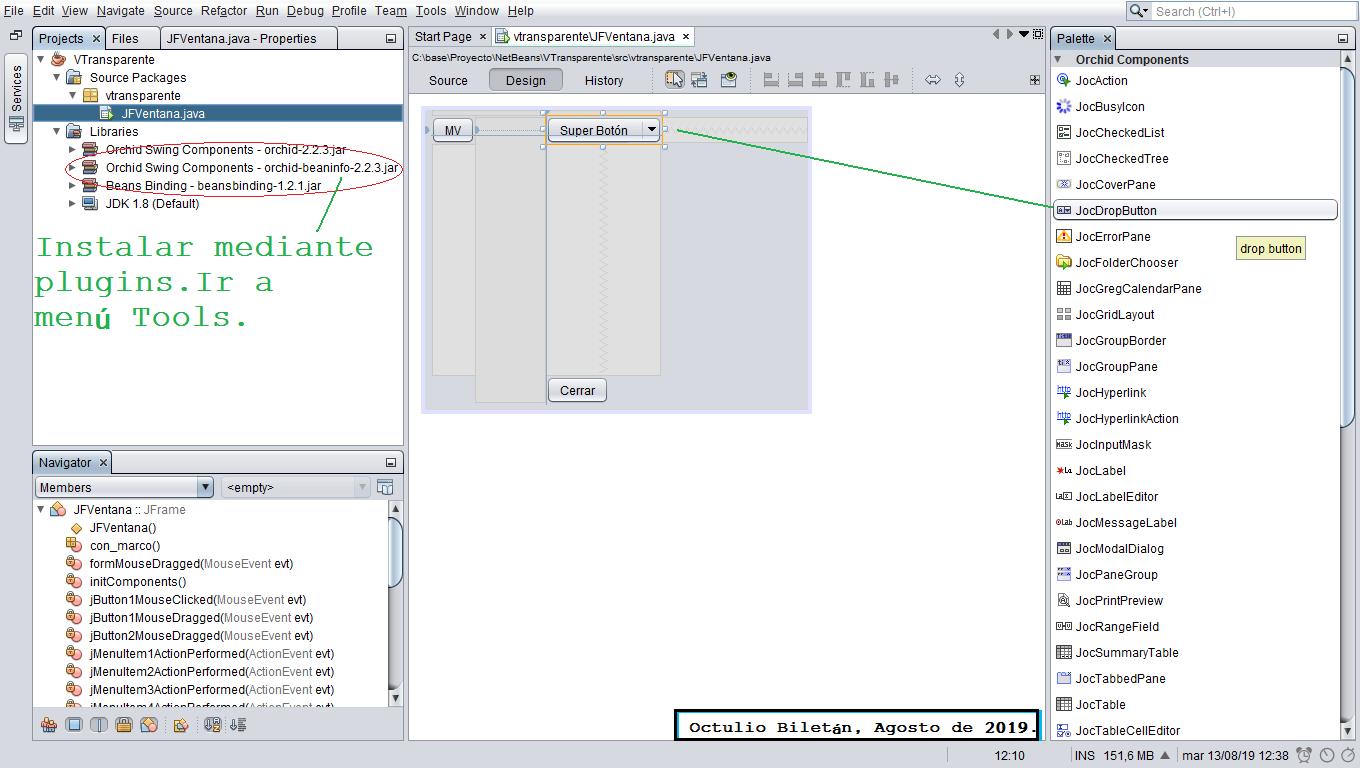Click the search magnifier icon
The height and width of the screenshot is (768, 1360).
coord(1138,11)
